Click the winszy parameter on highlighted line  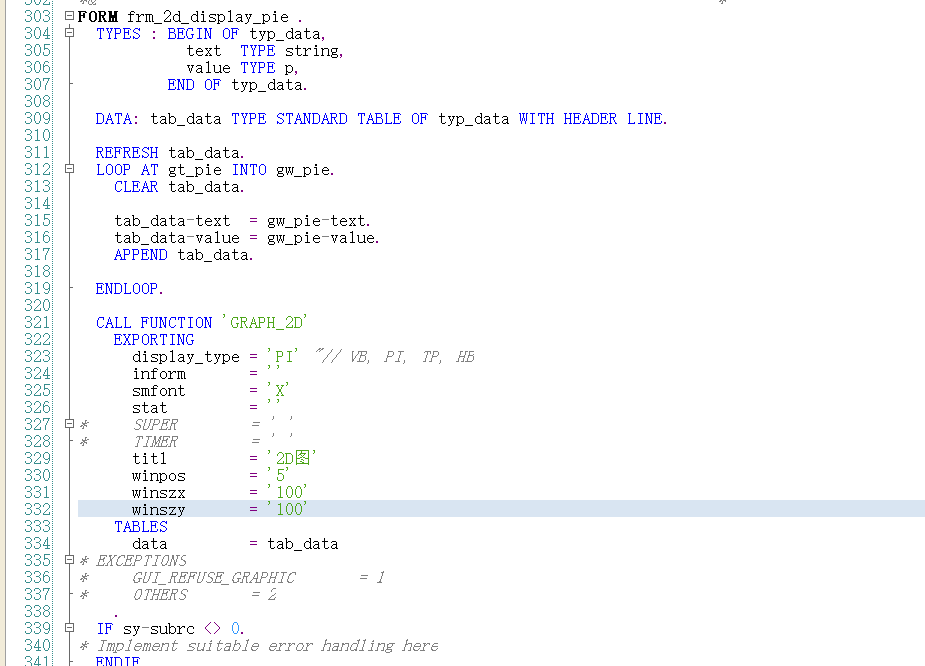click(159, 510)
